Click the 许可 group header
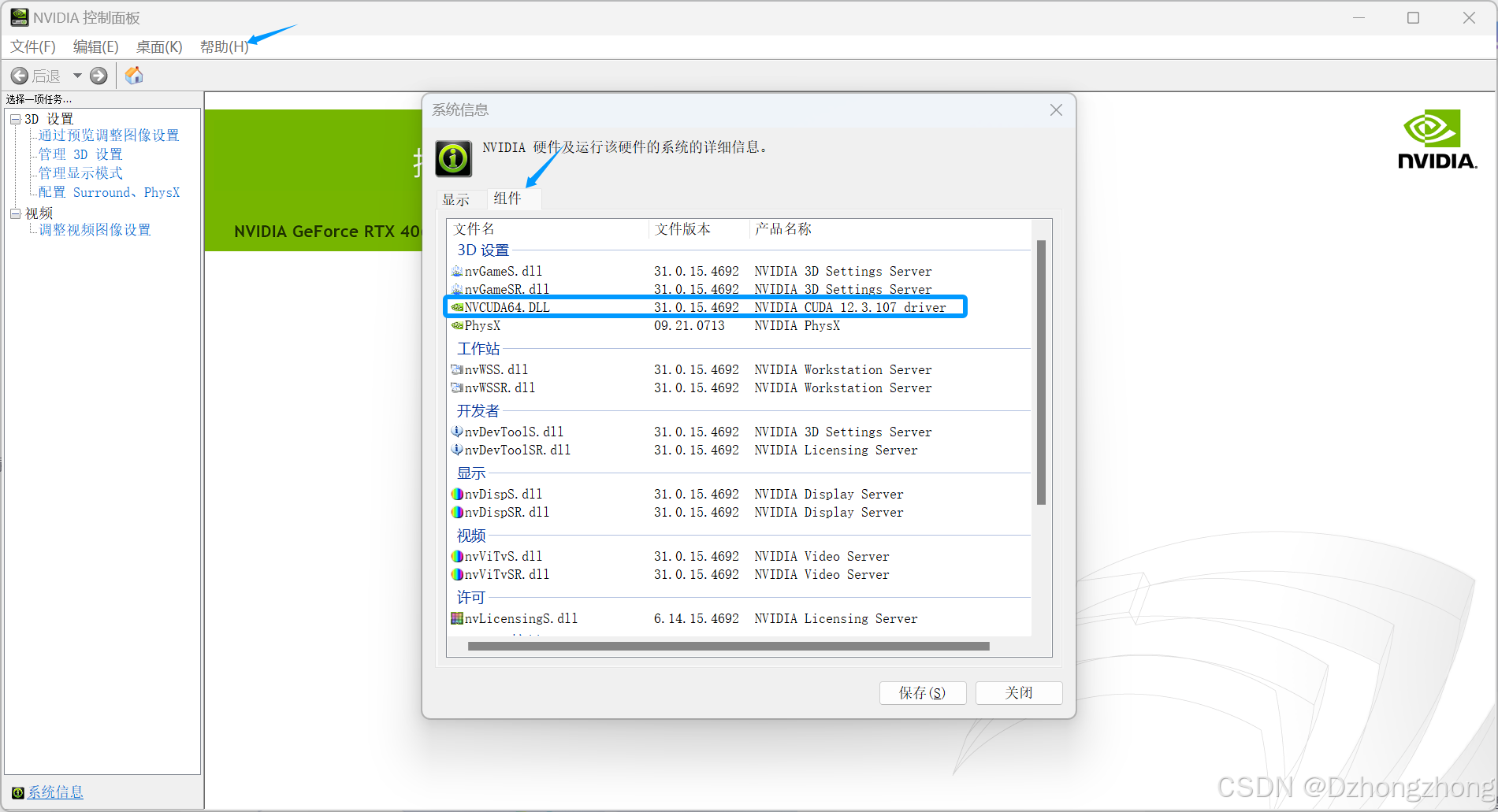Image resolution: width=1498 pixels, height=812 pixels. click(471, 597)
